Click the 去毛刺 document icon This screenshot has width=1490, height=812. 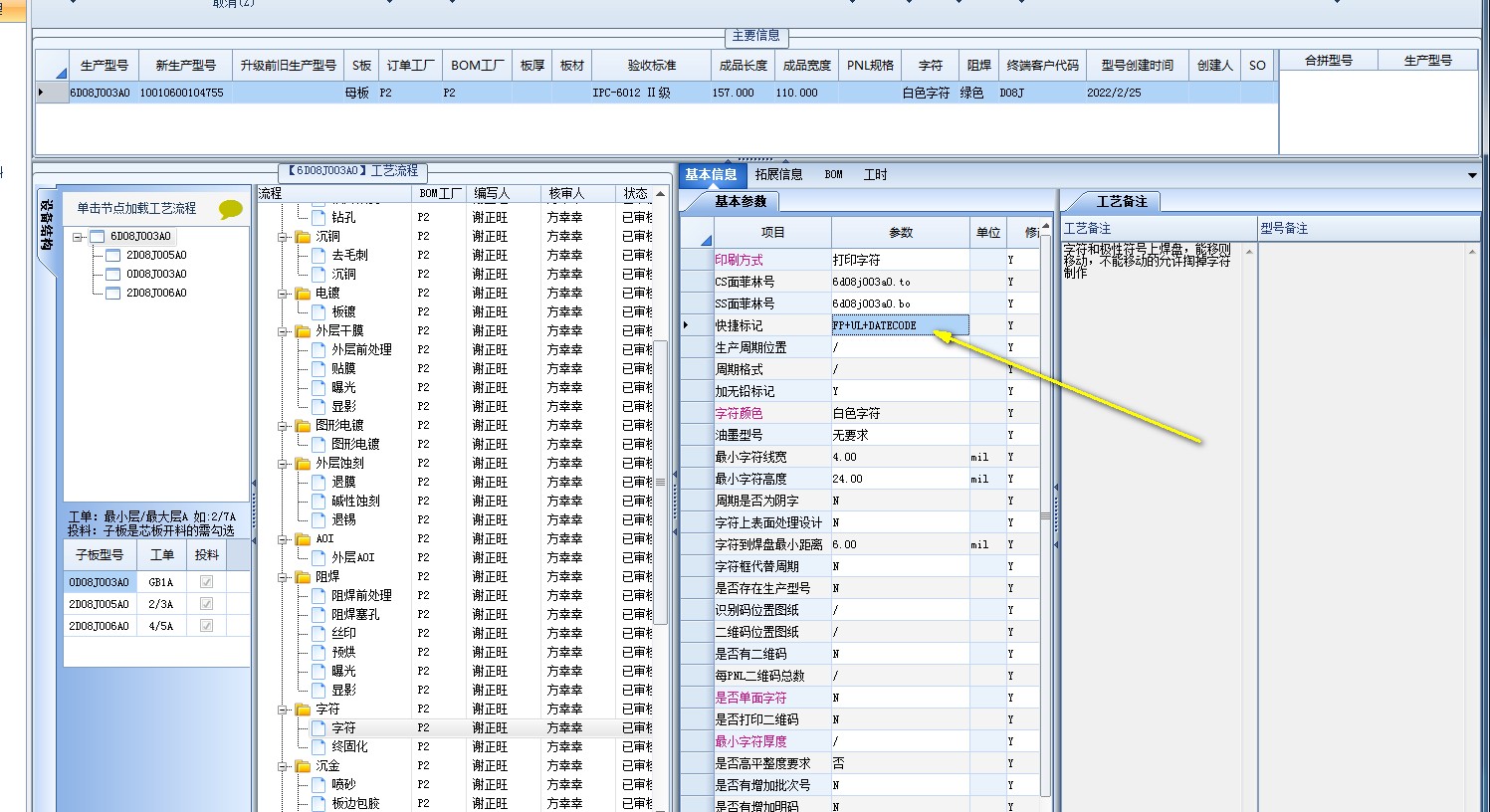pyautogui.click(x=319, y=256)
